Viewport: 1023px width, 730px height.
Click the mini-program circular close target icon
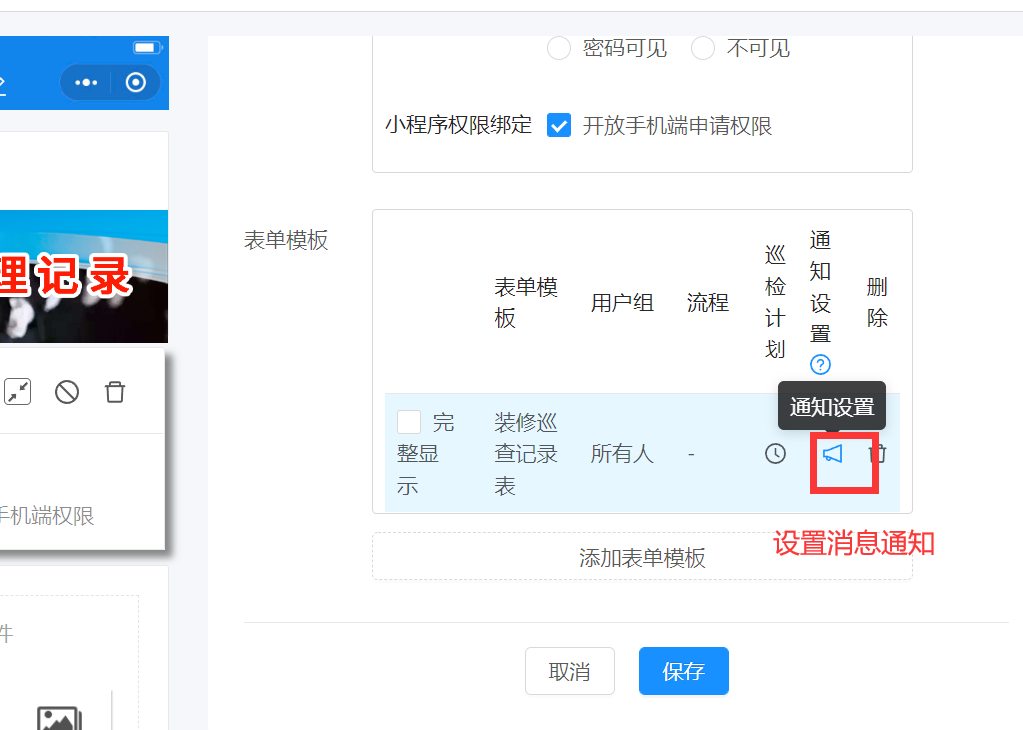pos(136,82)
